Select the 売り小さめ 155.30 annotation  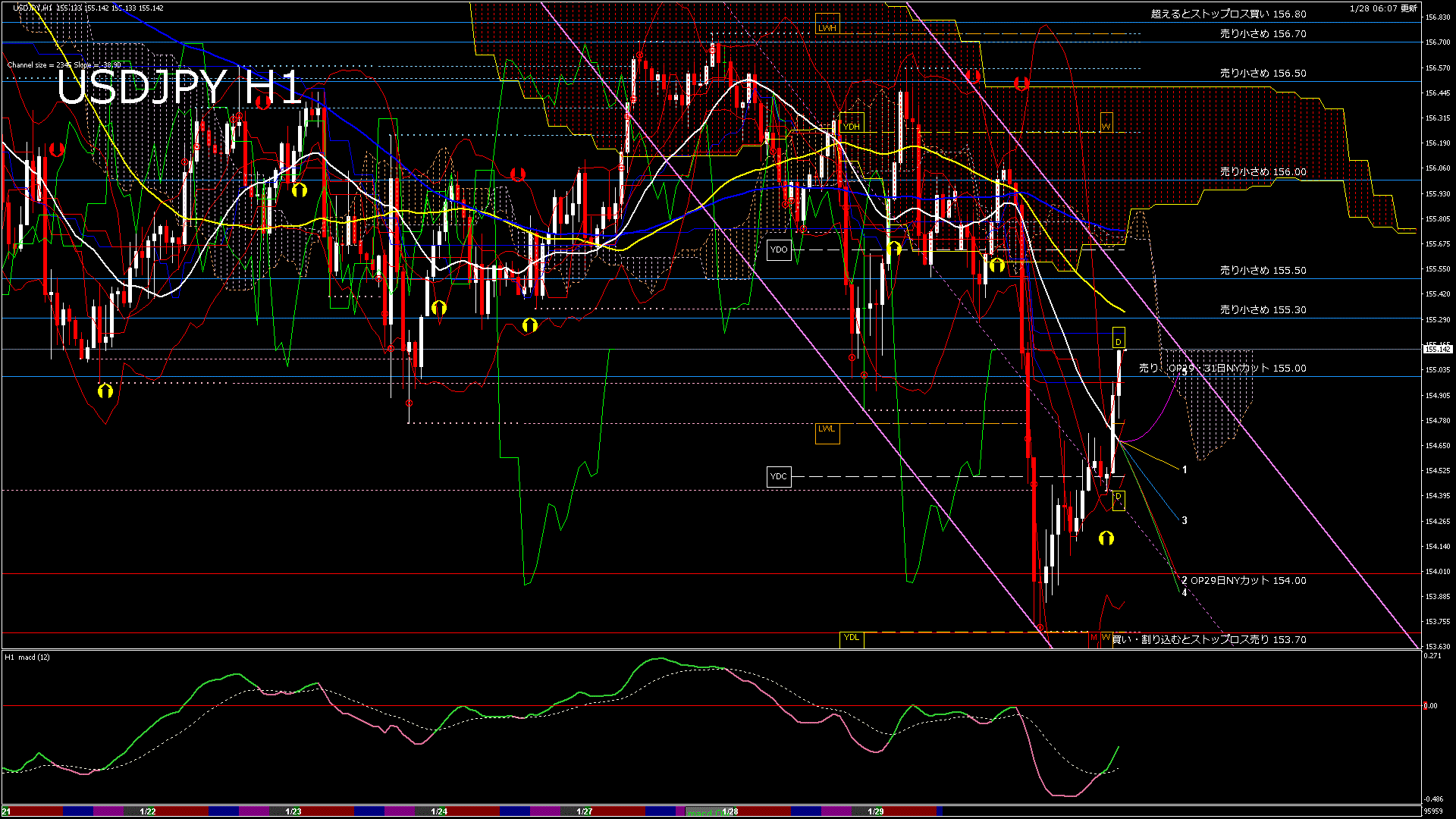point(1263,309)
